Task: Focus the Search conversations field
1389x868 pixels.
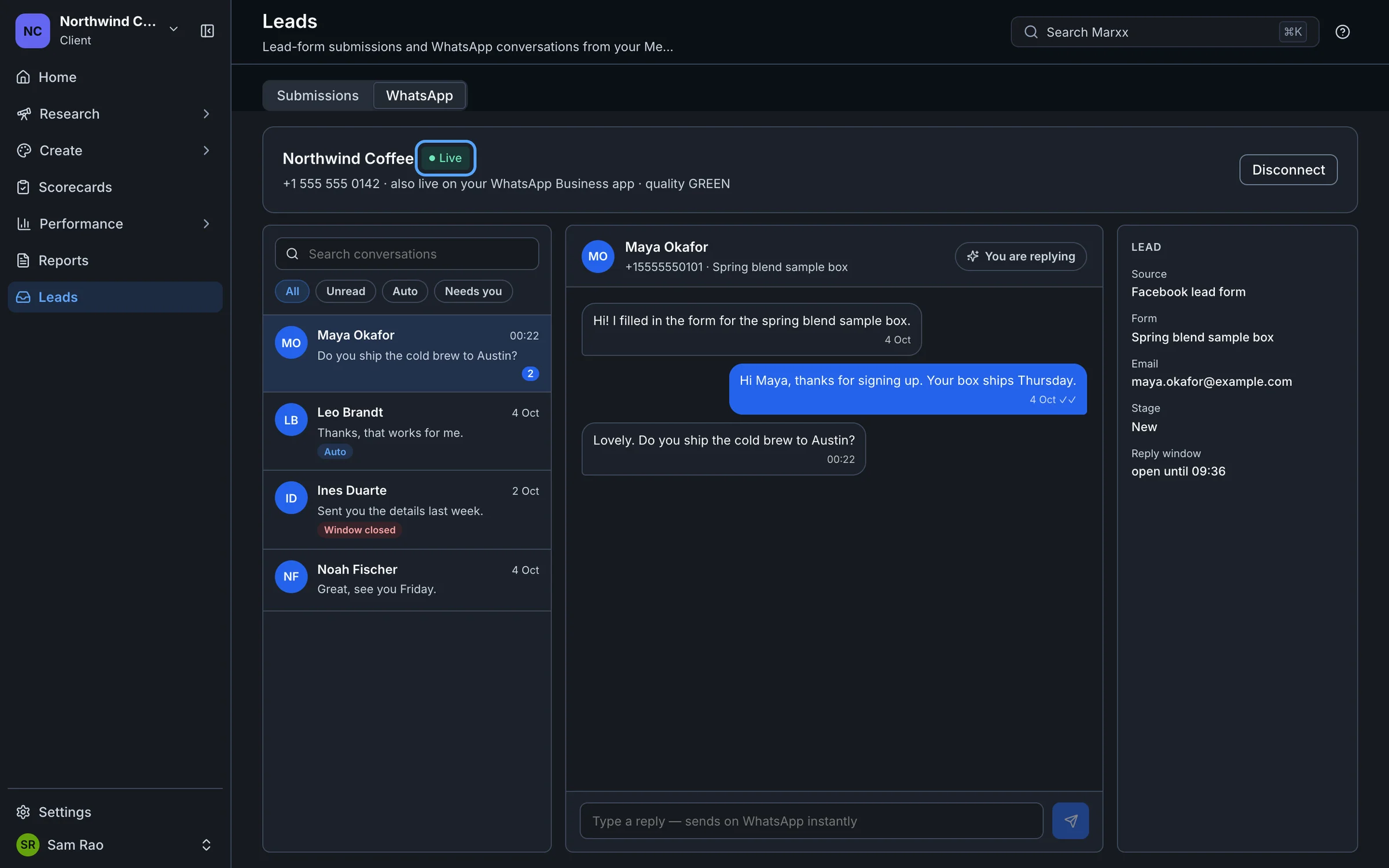Action: (x=407, y=253)
